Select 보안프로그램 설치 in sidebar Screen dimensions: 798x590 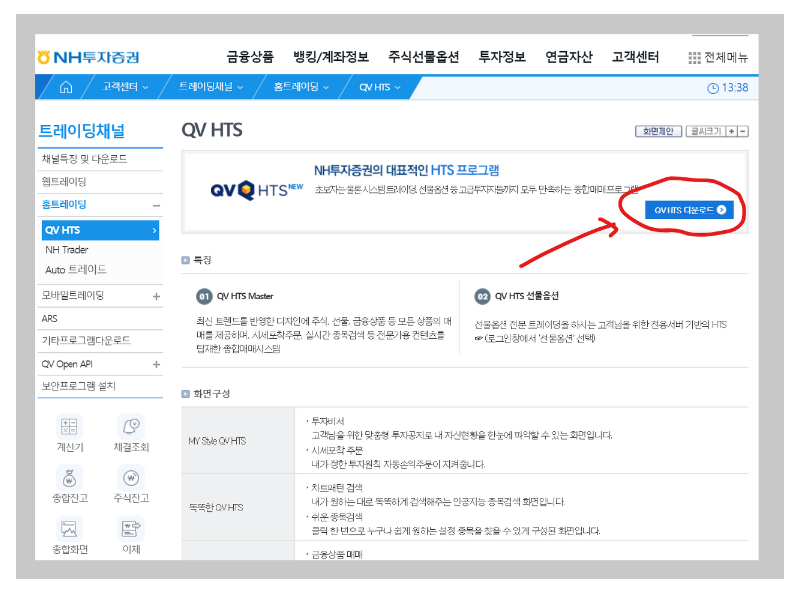tap(100, 386)
